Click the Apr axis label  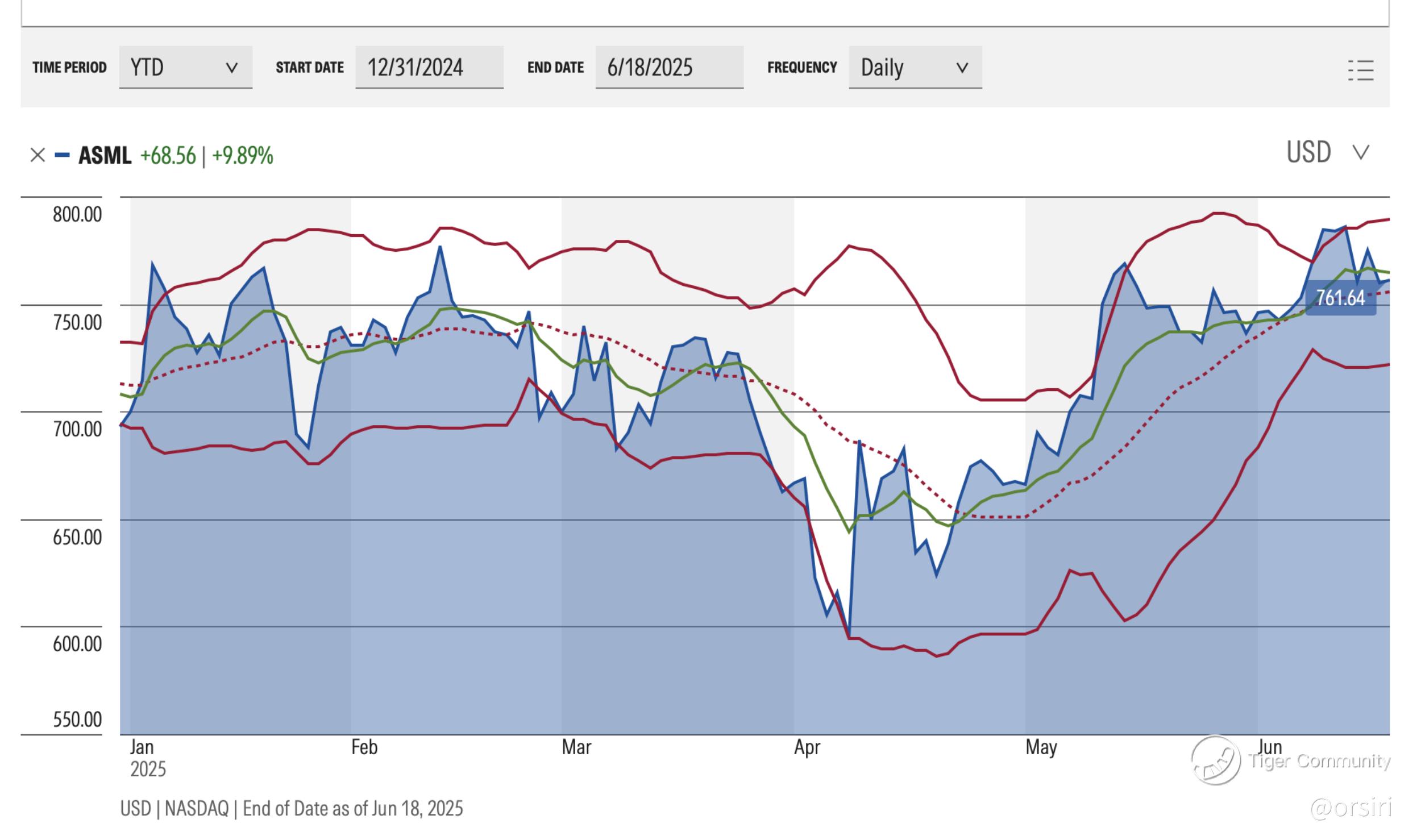(807, 747)
